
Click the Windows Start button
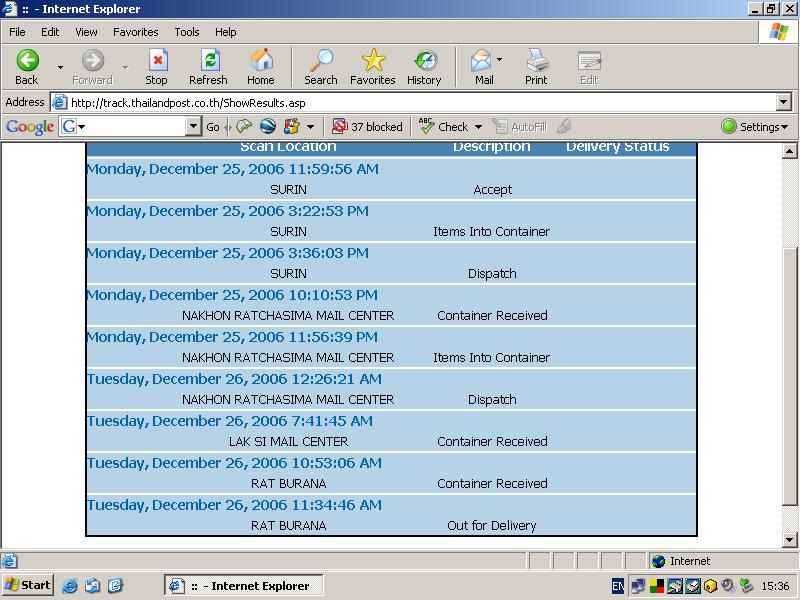[28, 585]
